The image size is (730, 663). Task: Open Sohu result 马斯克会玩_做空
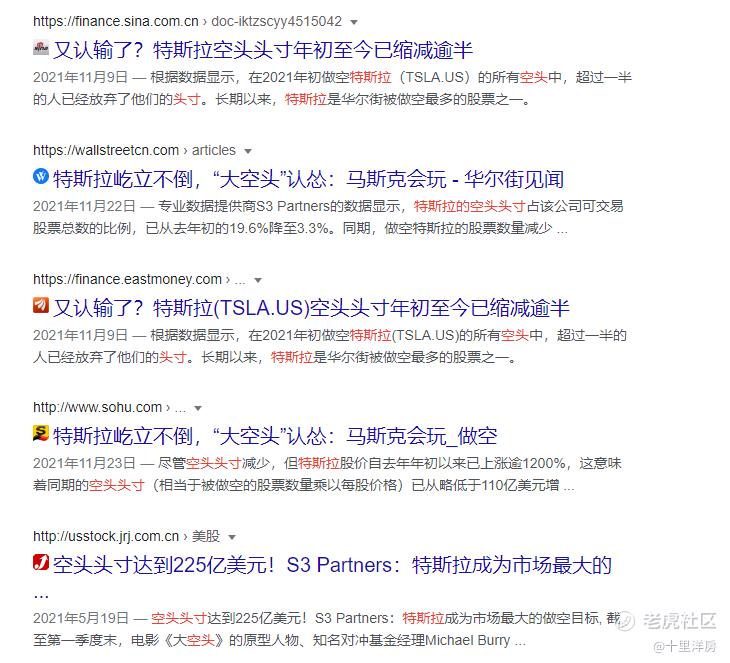pos(275,436)
